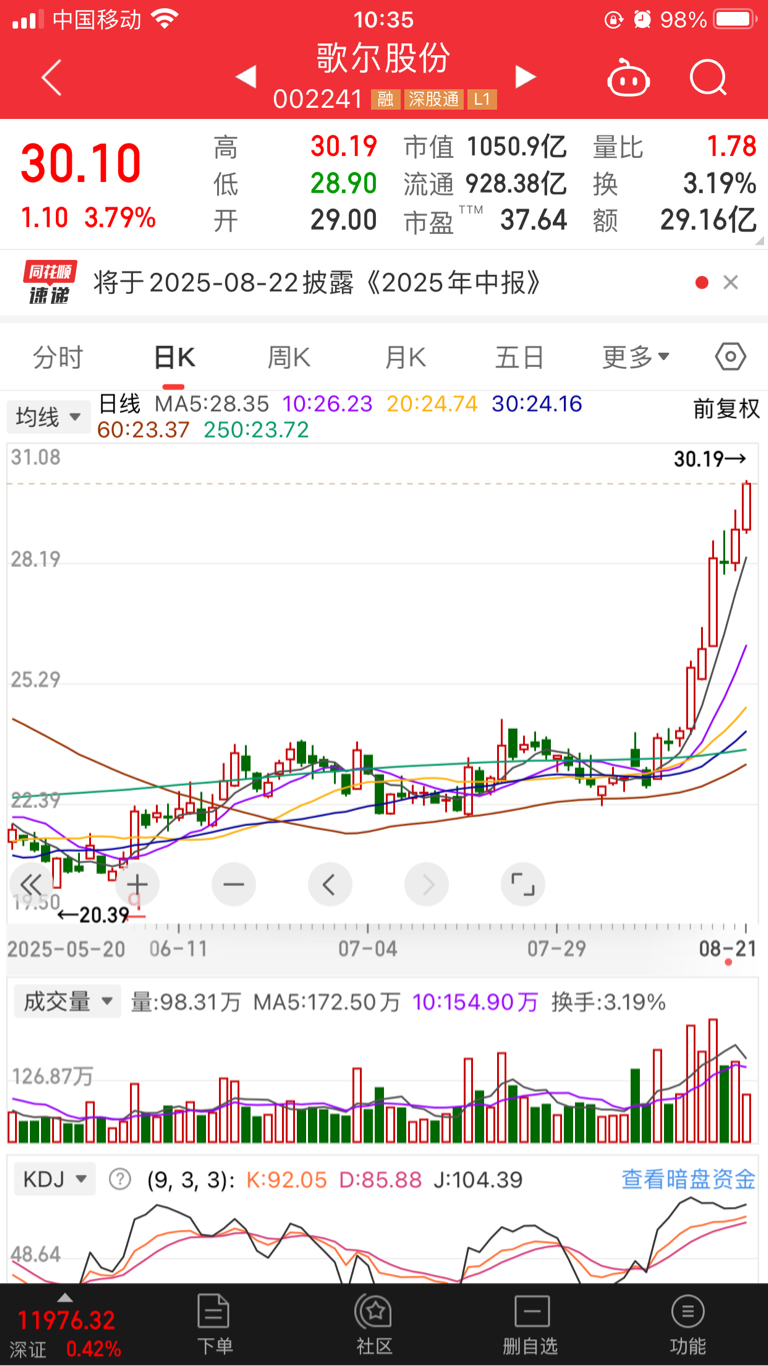Viewport: 768px width, 1366px height.
Task: Expand the 深证 index ticker
Action: 65,1329
